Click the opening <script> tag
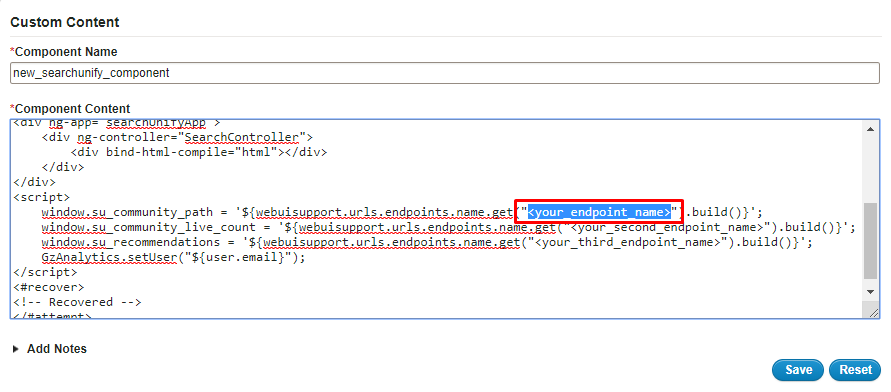Viewport: 891px width, 392px height. 41,197
